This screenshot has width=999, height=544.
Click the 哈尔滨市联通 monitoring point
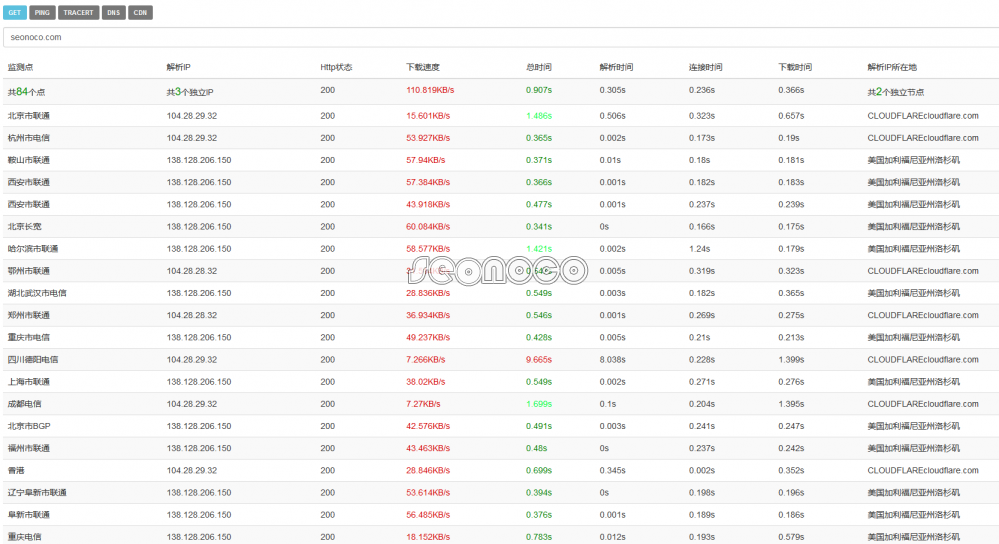[x=32, y=248]
